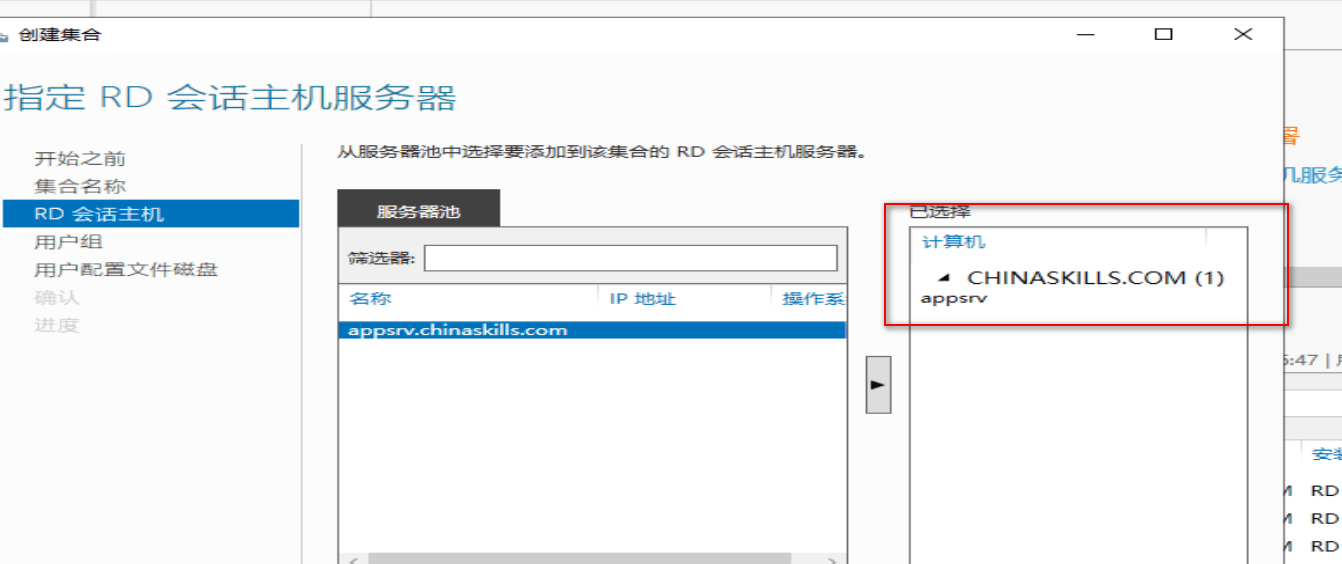
Task: Open the 用户配置文件磁盘 wizard step
Action: 126,270
